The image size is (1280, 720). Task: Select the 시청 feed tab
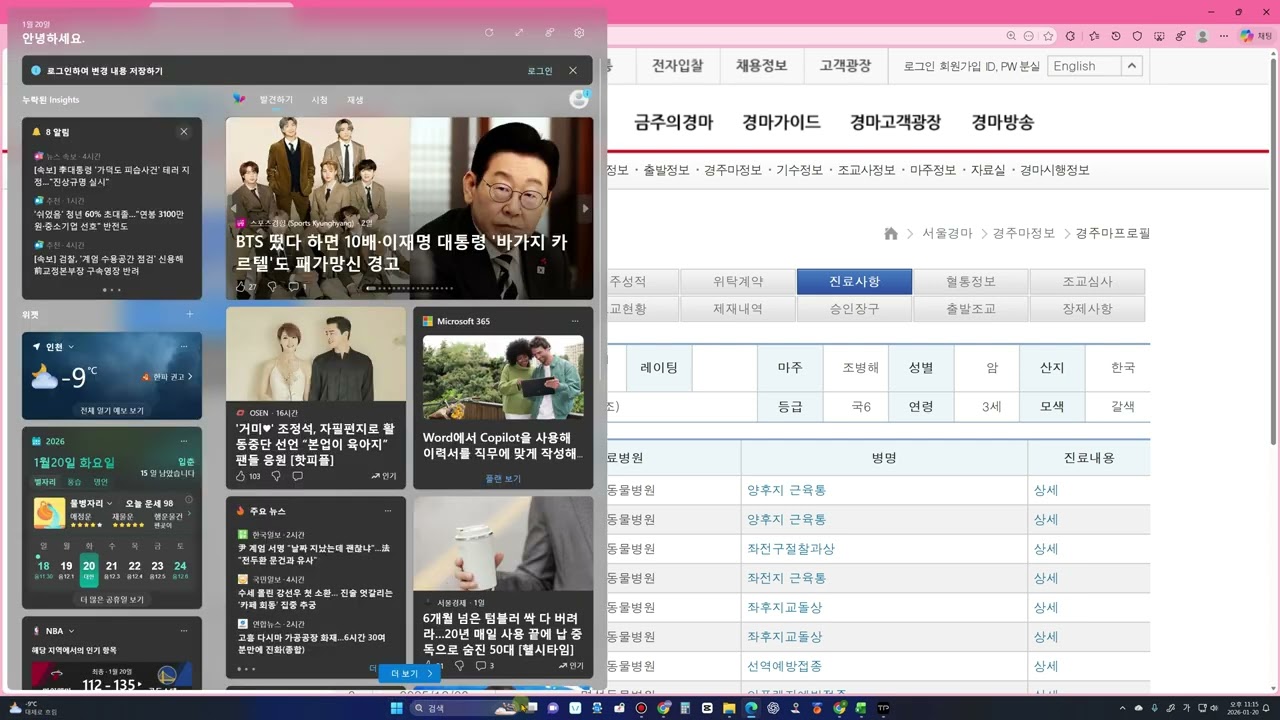pyautogui.click(x=320, y=100)
